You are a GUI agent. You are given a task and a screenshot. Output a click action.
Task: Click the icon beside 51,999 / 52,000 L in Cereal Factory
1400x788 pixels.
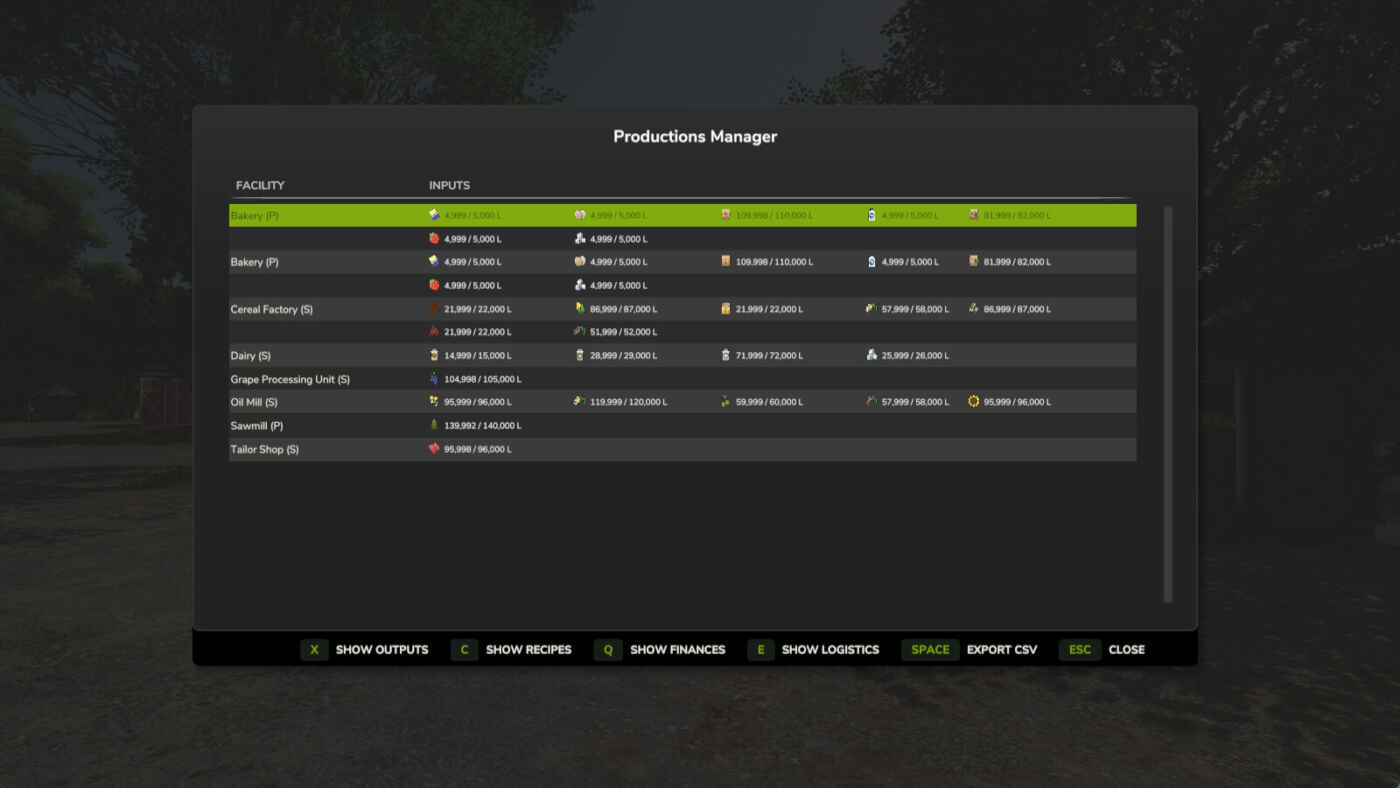(x=579, y=332)
